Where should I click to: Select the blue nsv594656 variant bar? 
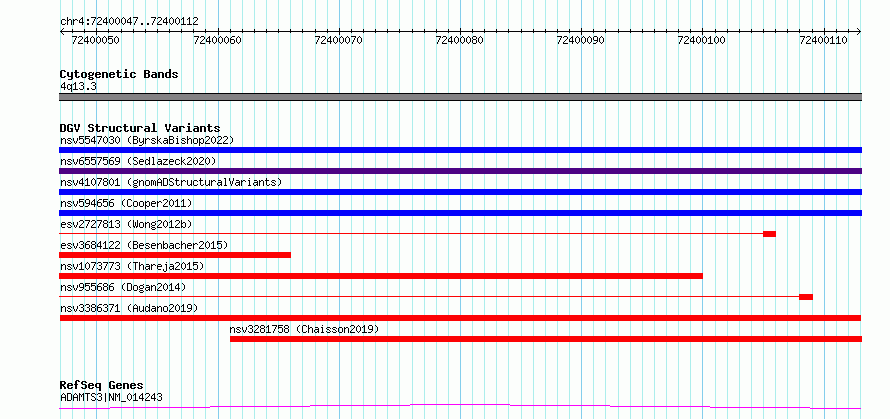(x=460, y=213)
